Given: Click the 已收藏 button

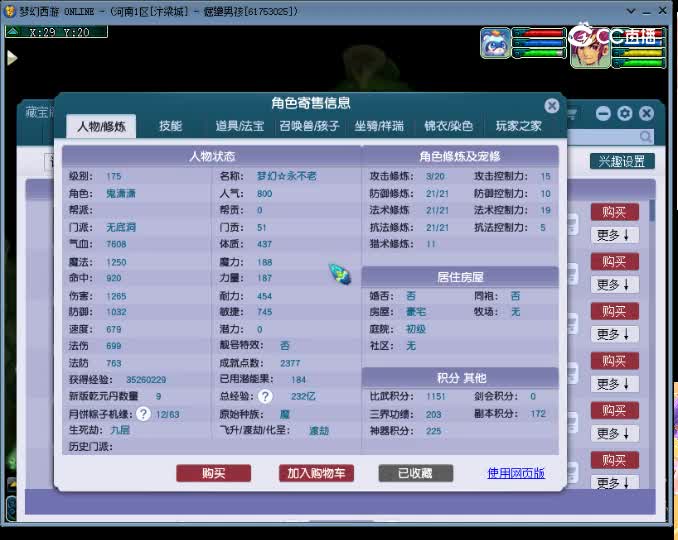Looking at the screenshot, I should 416,473.
